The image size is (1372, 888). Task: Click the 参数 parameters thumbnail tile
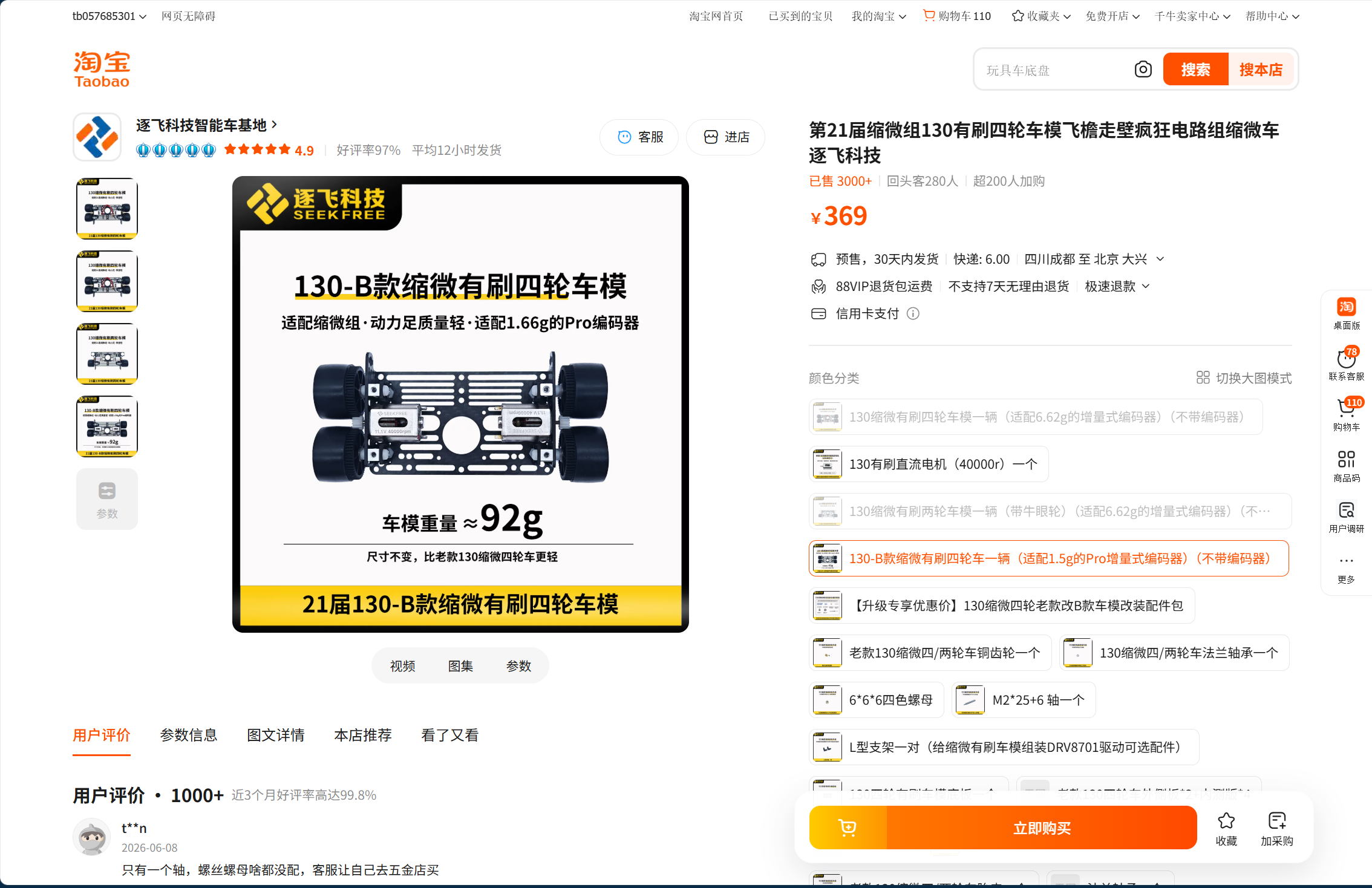pos(107,499)
